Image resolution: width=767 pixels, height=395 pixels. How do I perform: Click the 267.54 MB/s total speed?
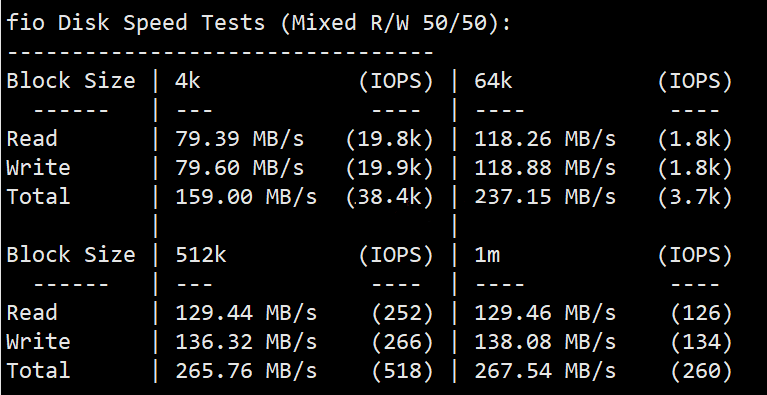[545, 371]
